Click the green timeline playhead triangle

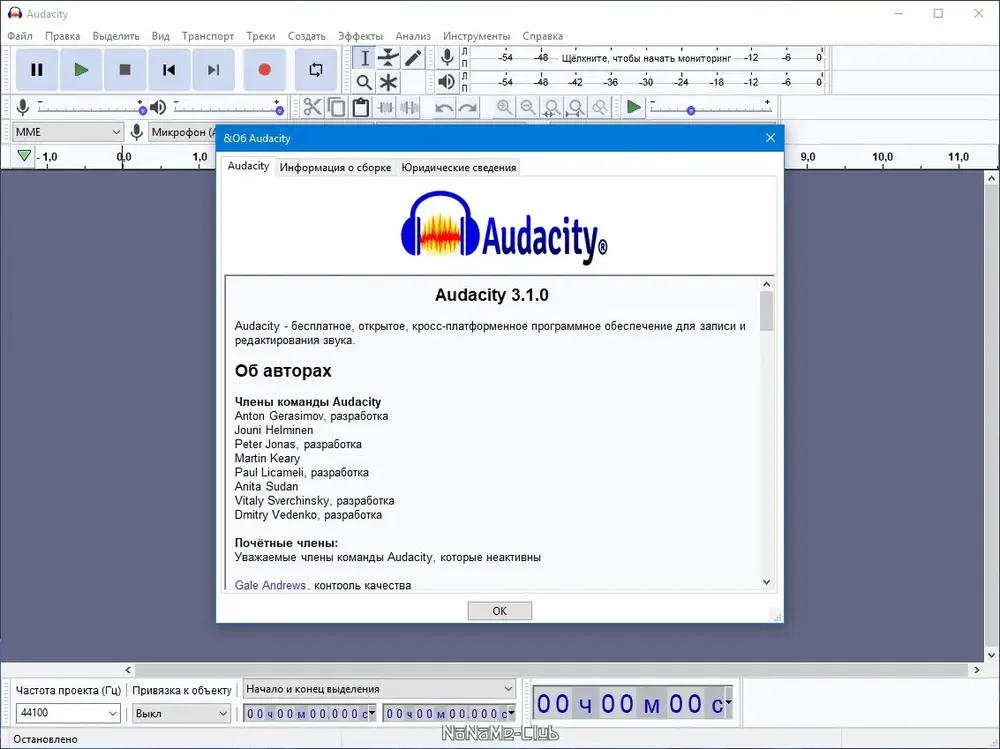click(24, 156)
